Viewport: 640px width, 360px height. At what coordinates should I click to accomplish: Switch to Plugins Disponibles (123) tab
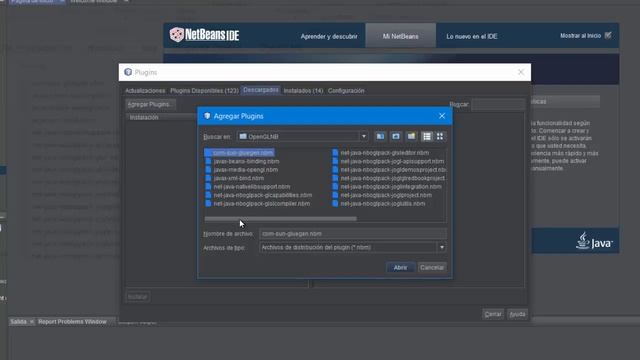(204, 91)
